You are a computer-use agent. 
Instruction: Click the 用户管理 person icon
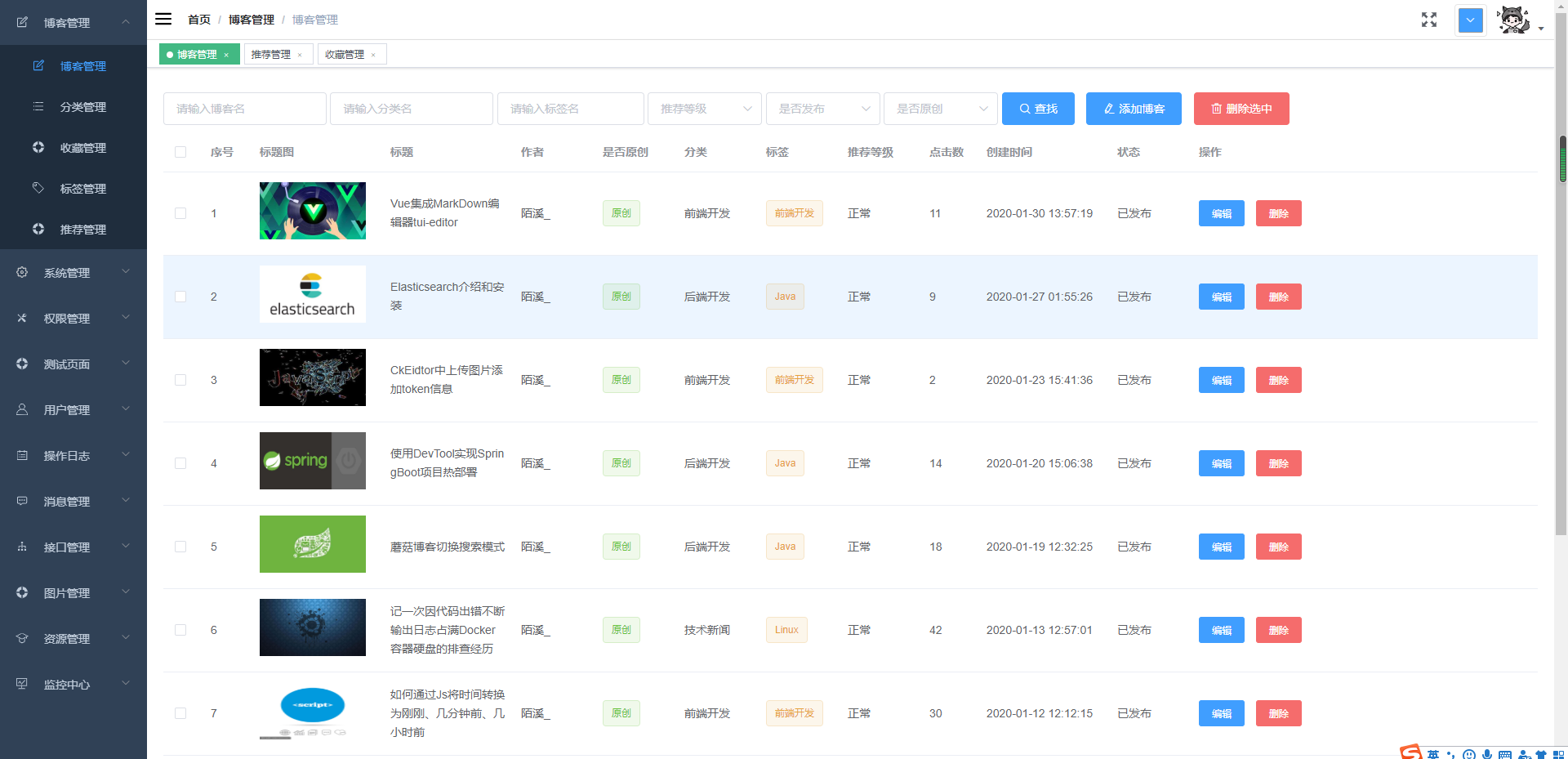pos(22,409)
